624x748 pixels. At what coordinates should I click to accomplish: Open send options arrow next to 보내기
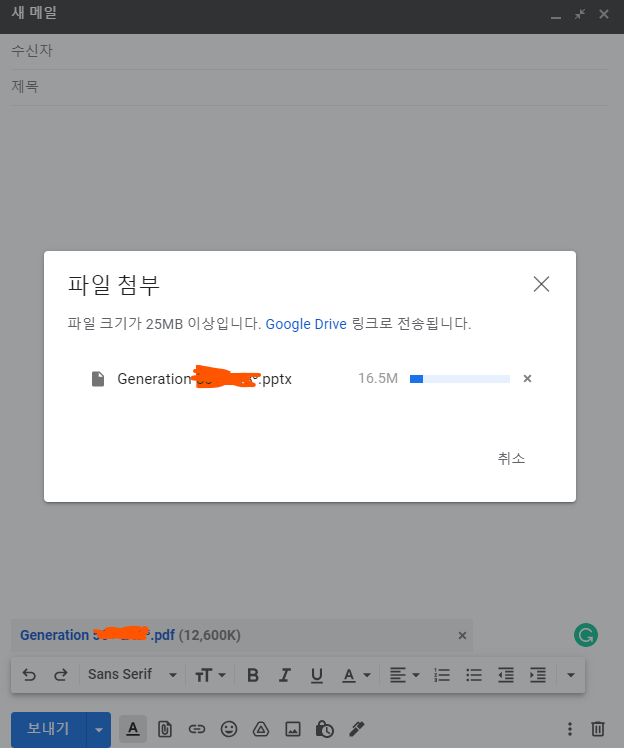click(x=99, y=729)
